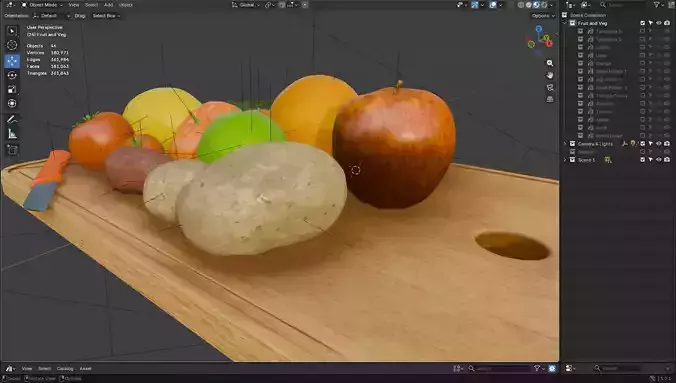Click the pan view hand icon
This screenshot has width=676, height=383.
(550, 75)
